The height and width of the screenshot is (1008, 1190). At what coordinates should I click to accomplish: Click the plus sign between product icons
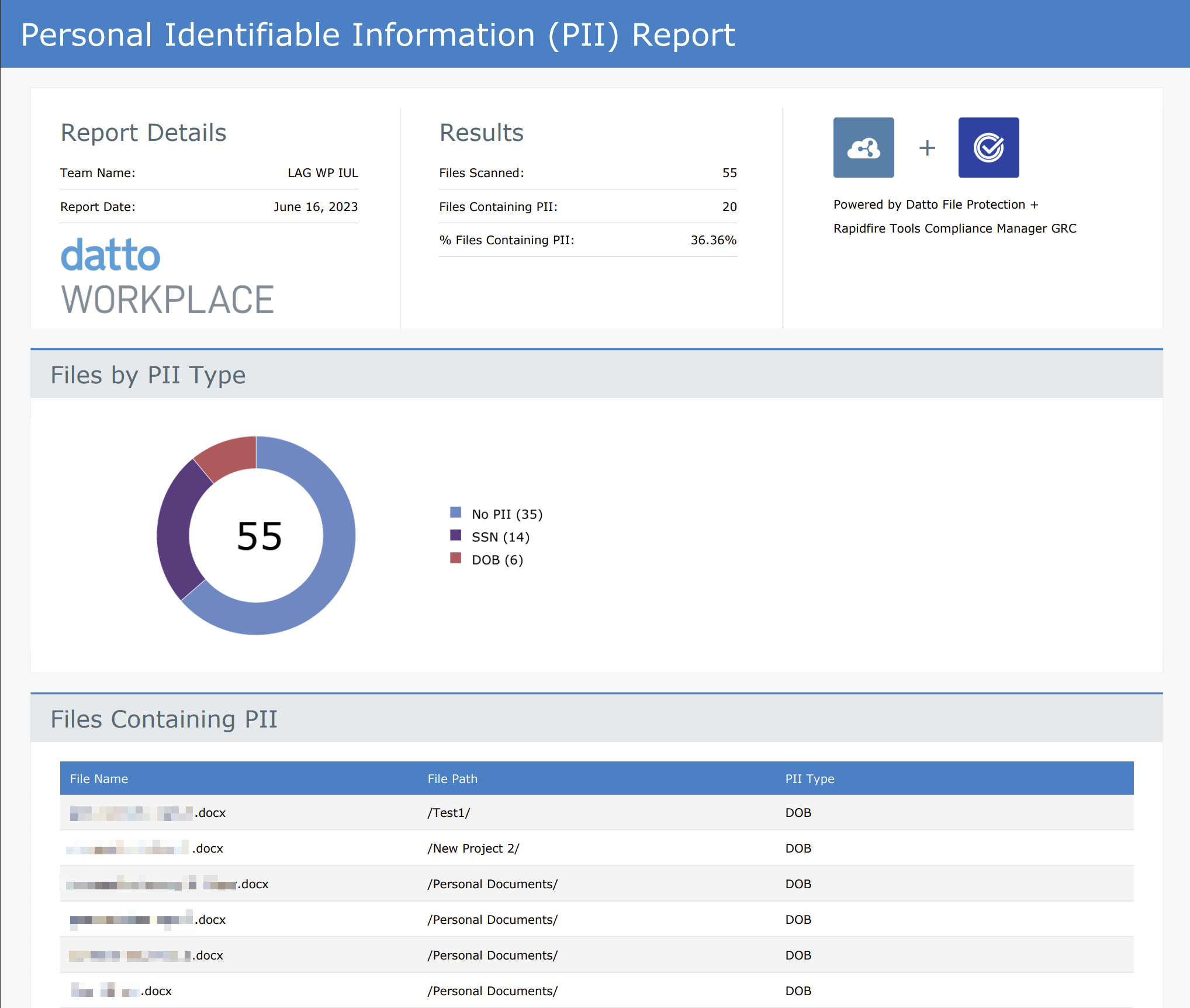pos(927,148)
